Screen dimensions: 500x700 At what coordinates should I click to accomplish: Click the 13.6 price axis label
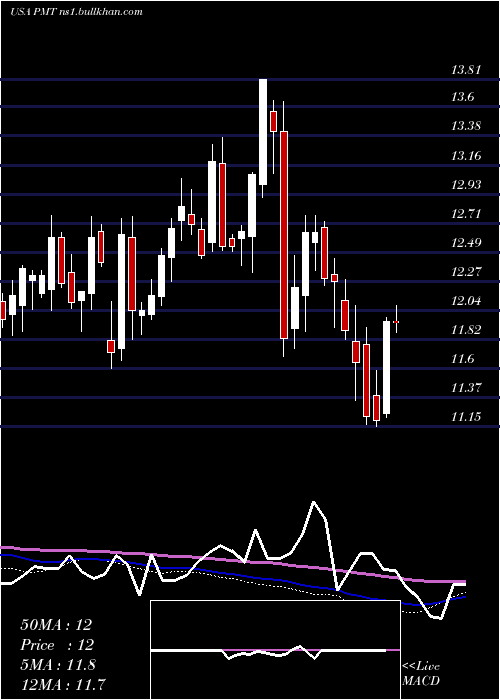point(463,97)
